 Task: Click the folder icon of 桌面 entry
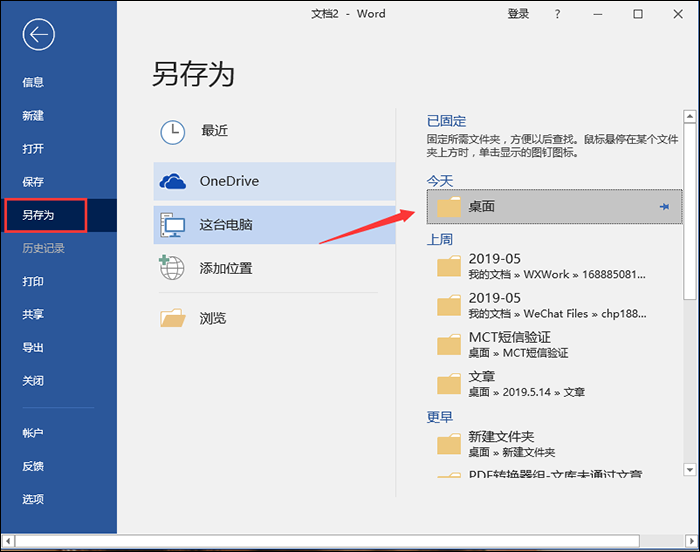[x=449, y=207]
